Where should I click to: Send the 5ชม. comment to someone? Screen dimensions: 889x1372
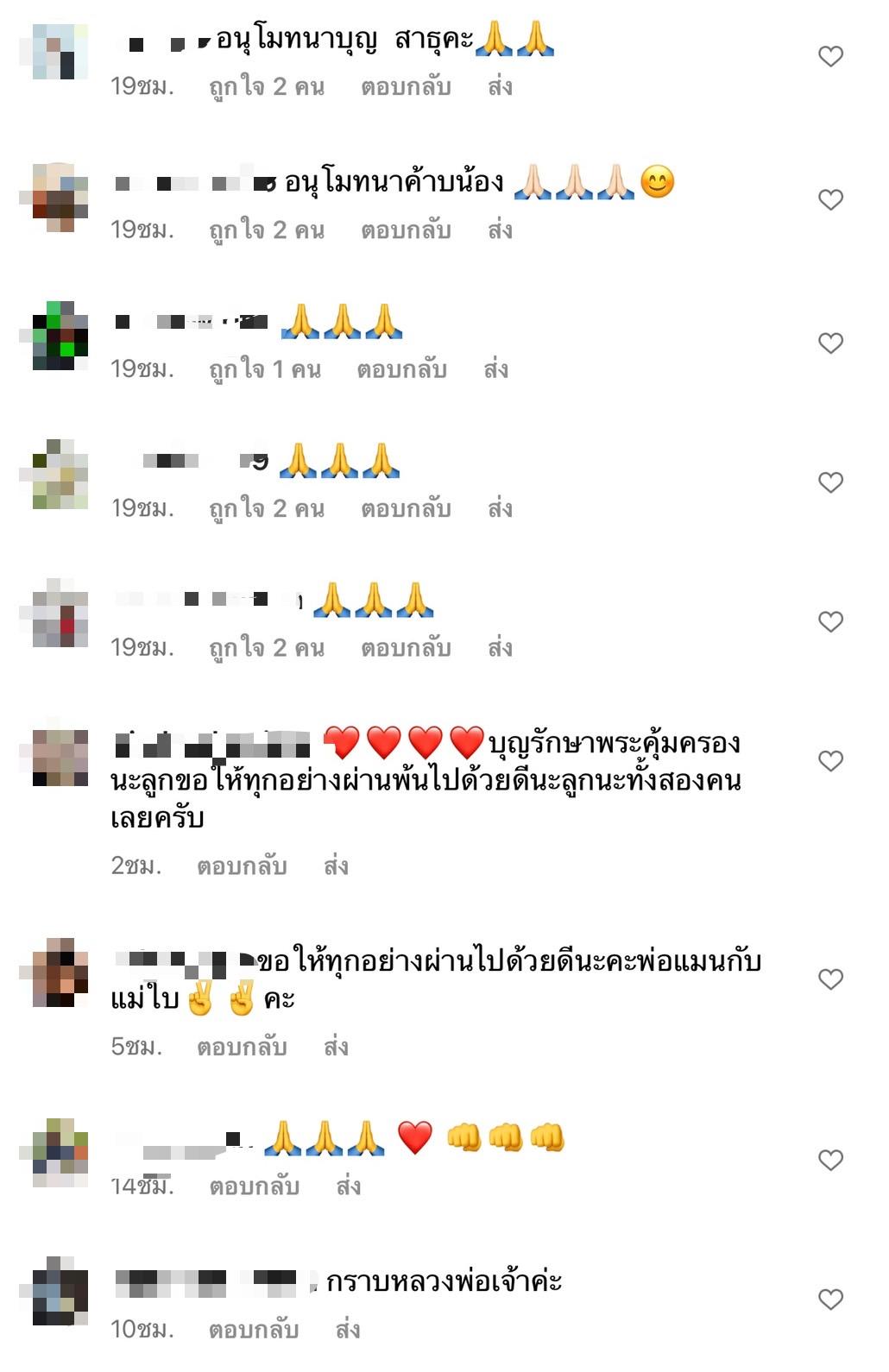(336, 1048)
